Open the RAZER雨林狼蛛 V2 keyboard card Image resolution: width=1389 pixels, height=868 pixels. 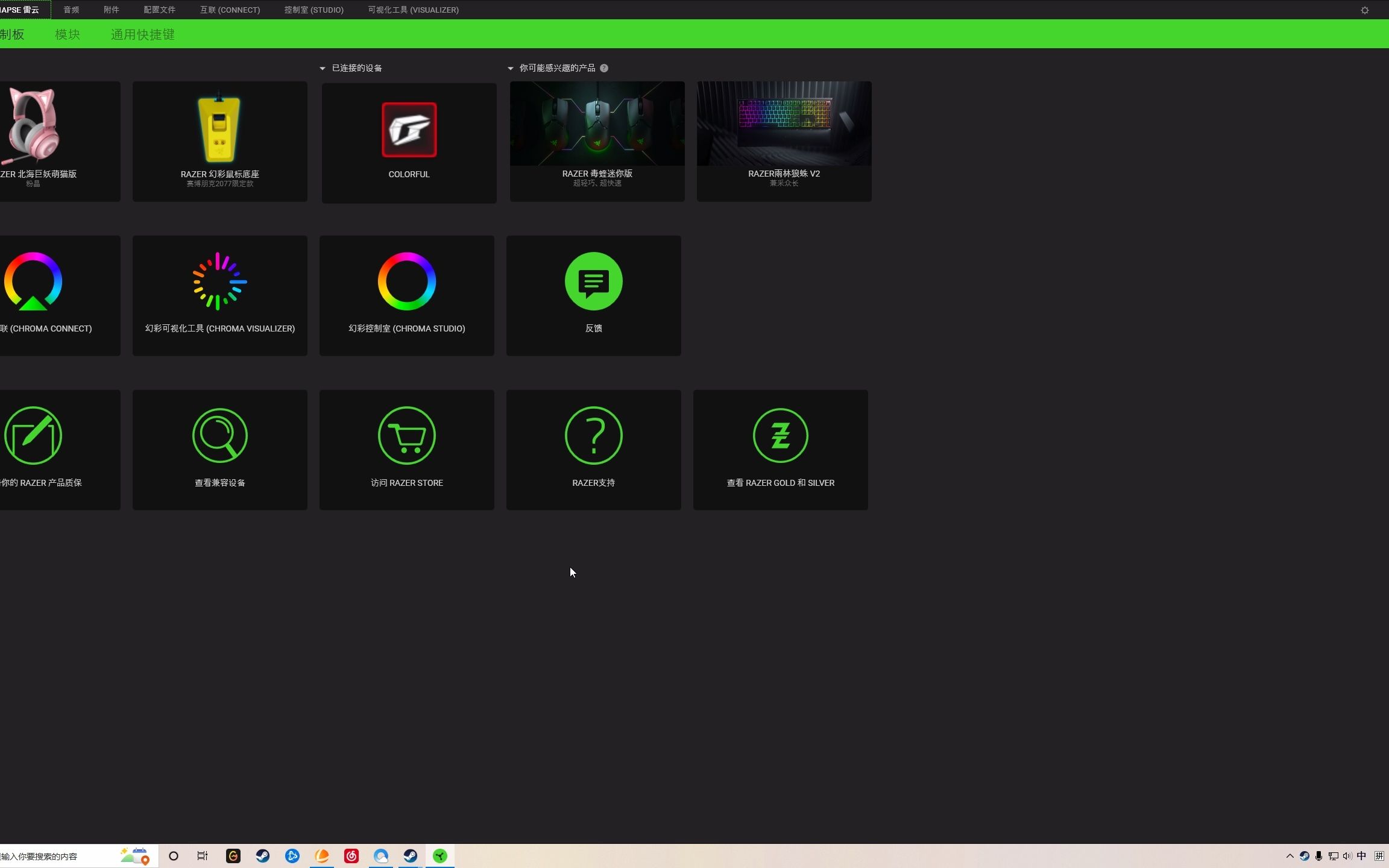784,142
